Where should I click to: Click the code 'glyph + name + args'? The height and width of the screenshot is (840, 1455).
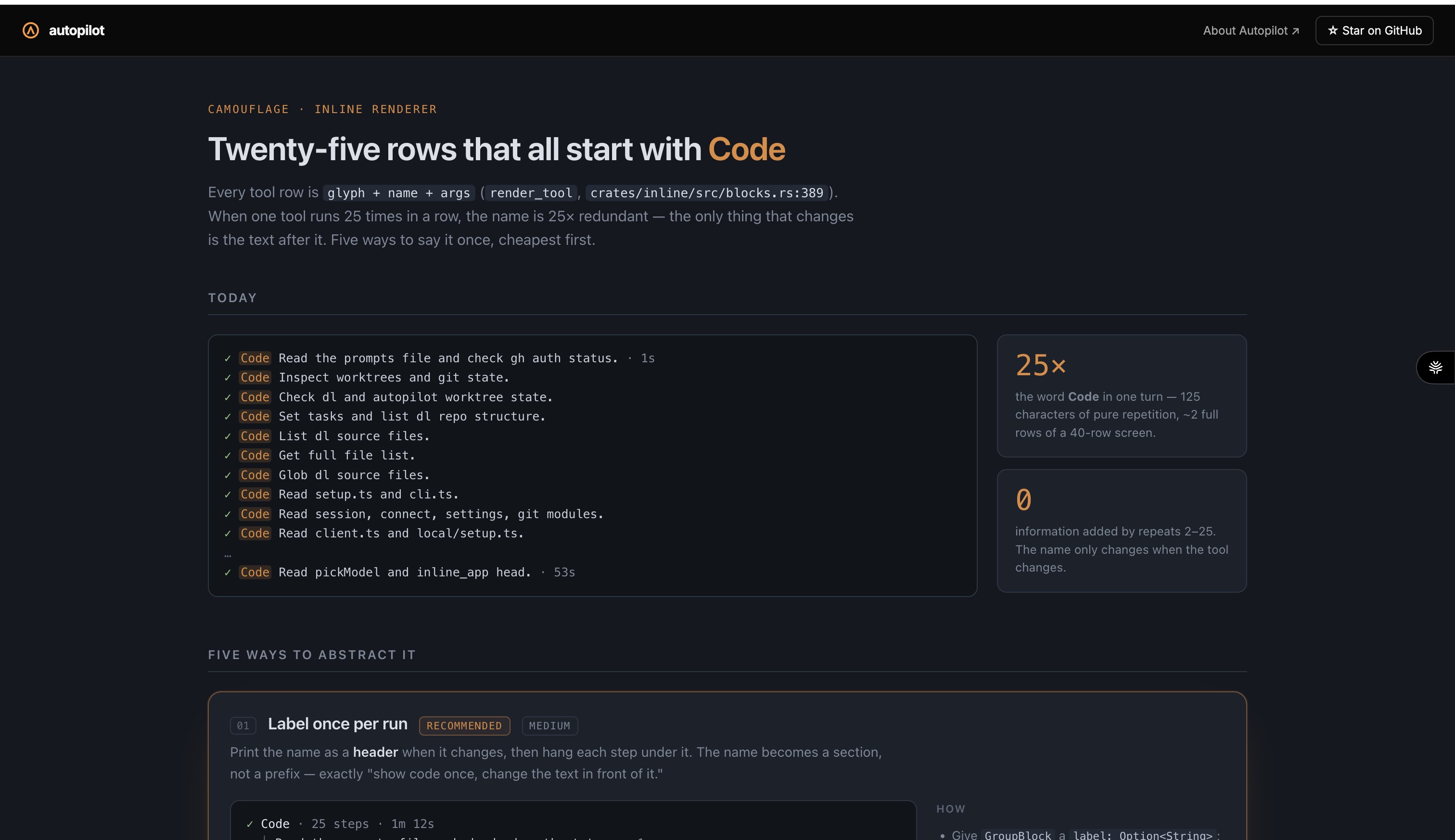[x=399, y=193]
